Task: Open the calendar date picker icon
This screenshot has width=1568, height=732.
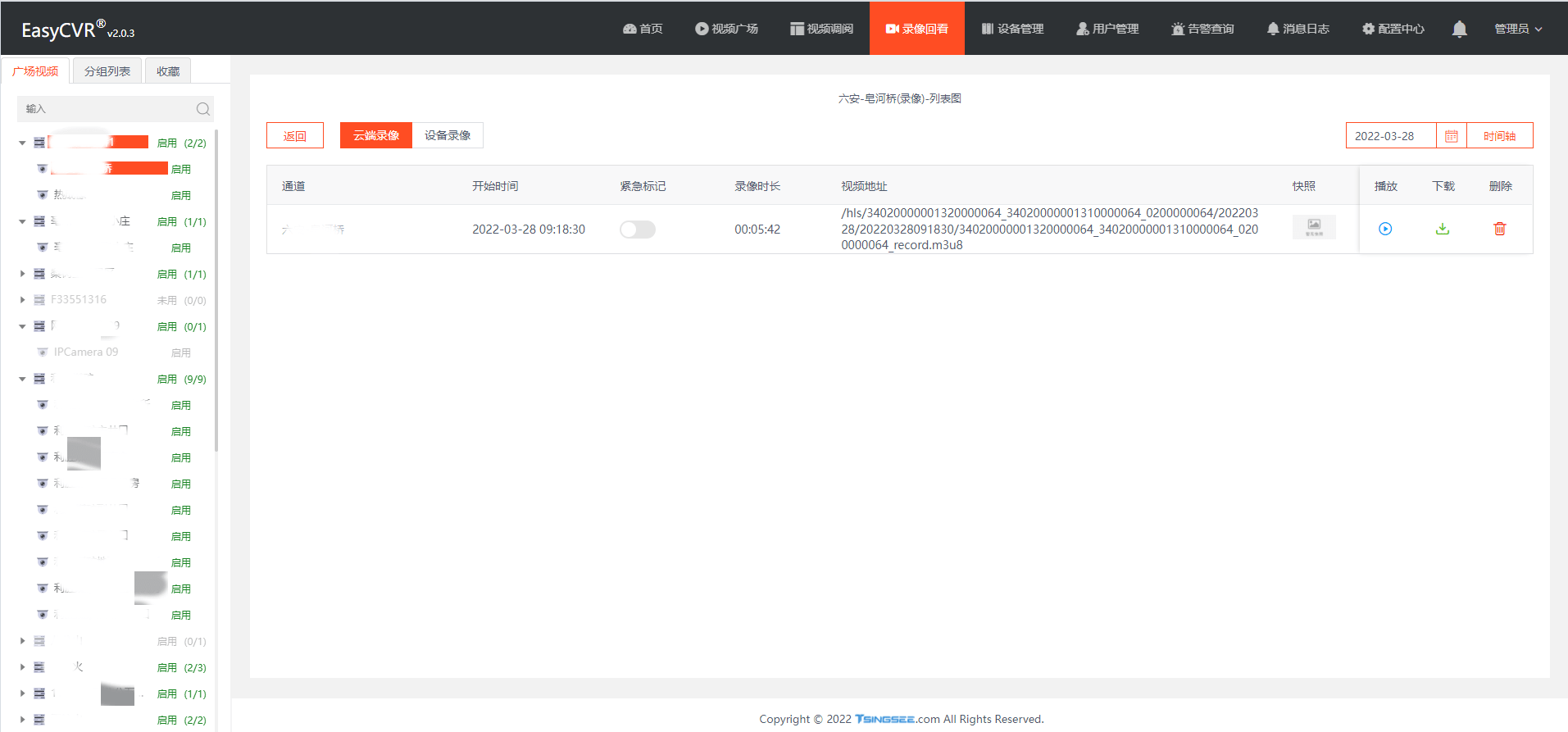Action: (1451, 136)
